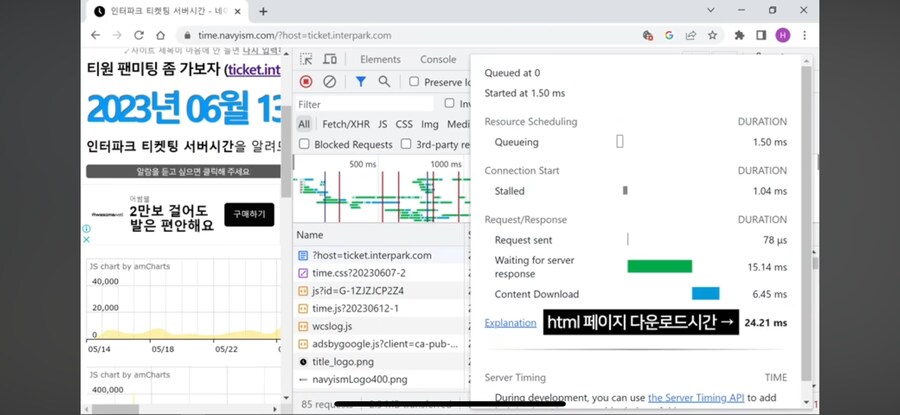This screenshot has height=415, width=900.
Task: Click the share page icon
Action: (x=690, y=35)
